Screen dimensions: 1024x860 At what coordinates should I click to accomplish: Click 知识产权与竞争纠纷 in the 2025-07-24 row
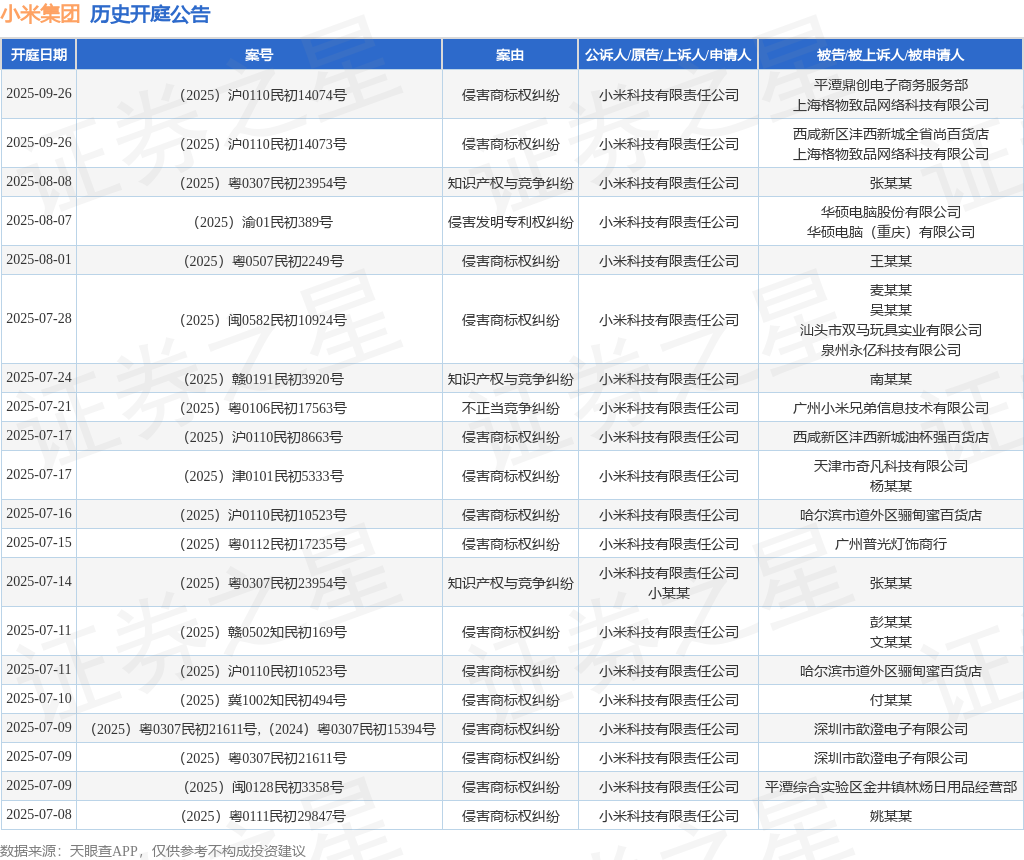(x=511, y=379)
